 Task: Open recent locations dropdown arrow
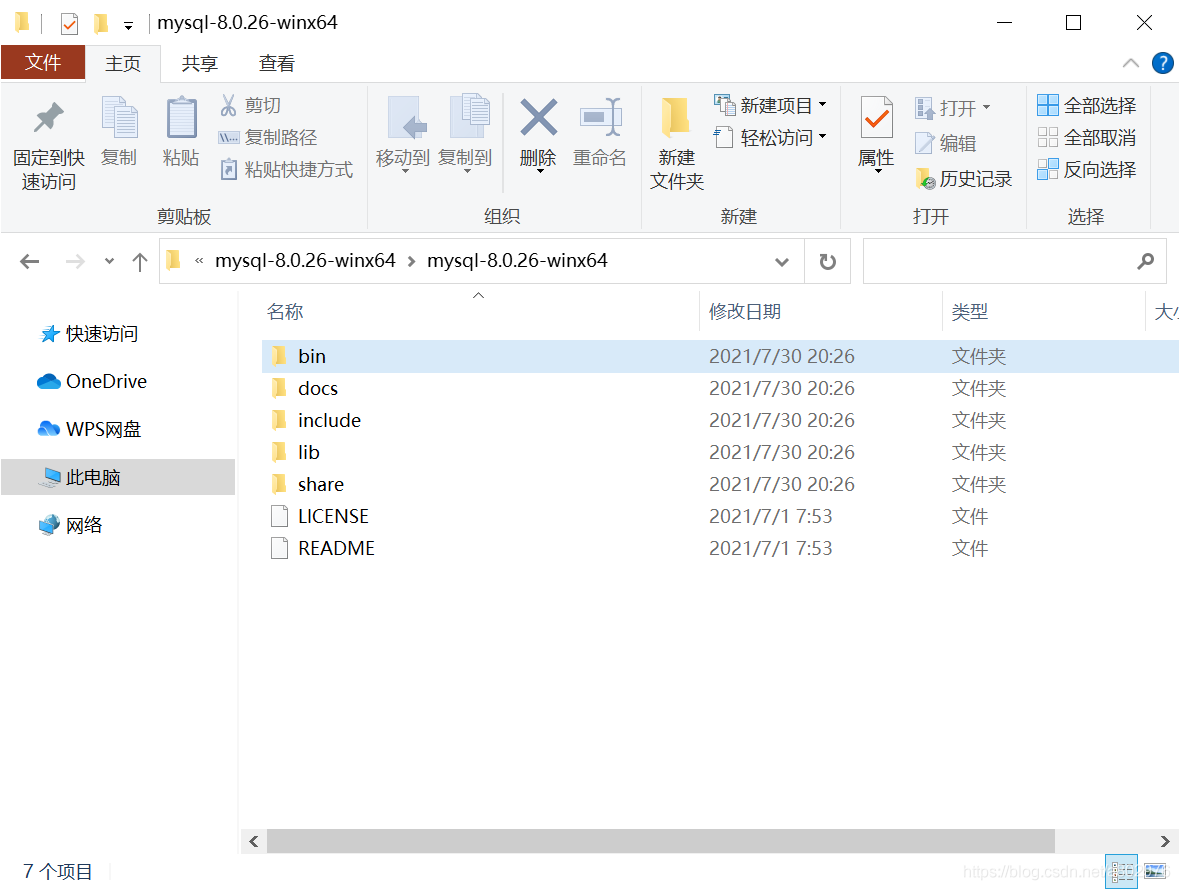110,262
